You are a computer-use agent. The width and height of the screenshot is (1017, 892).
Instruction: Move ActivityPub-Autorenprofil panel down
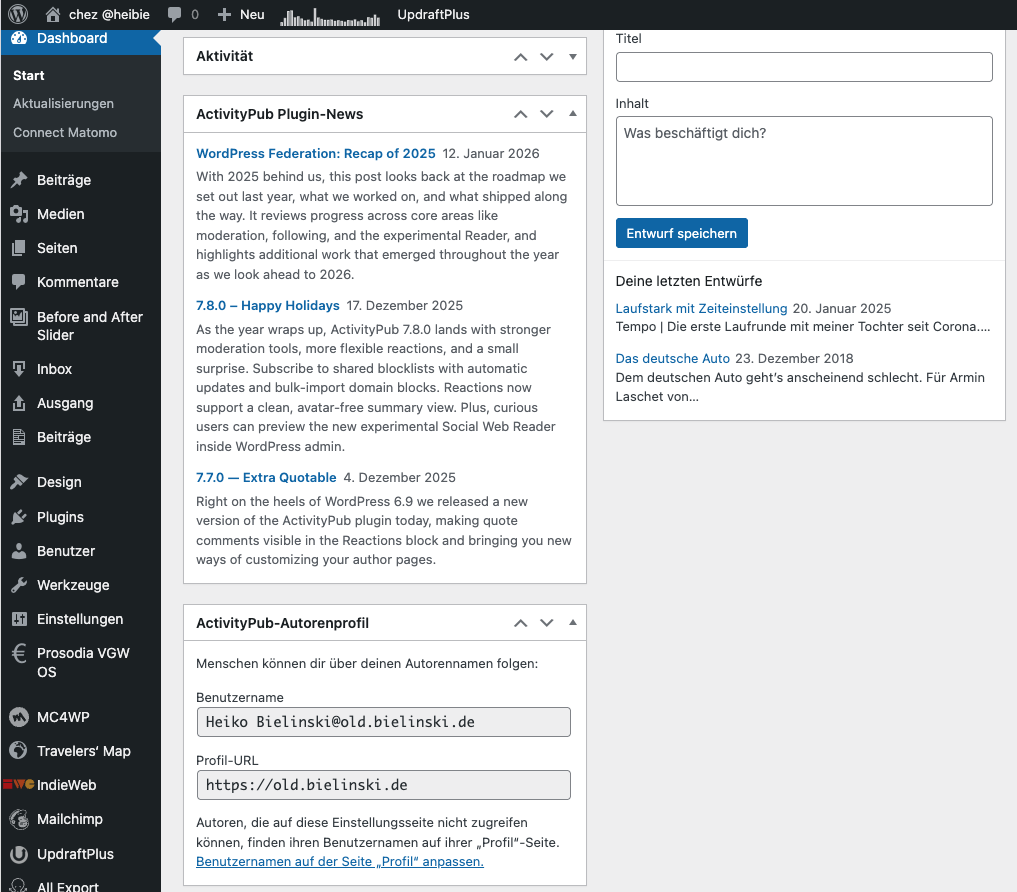tap(546, 623)
